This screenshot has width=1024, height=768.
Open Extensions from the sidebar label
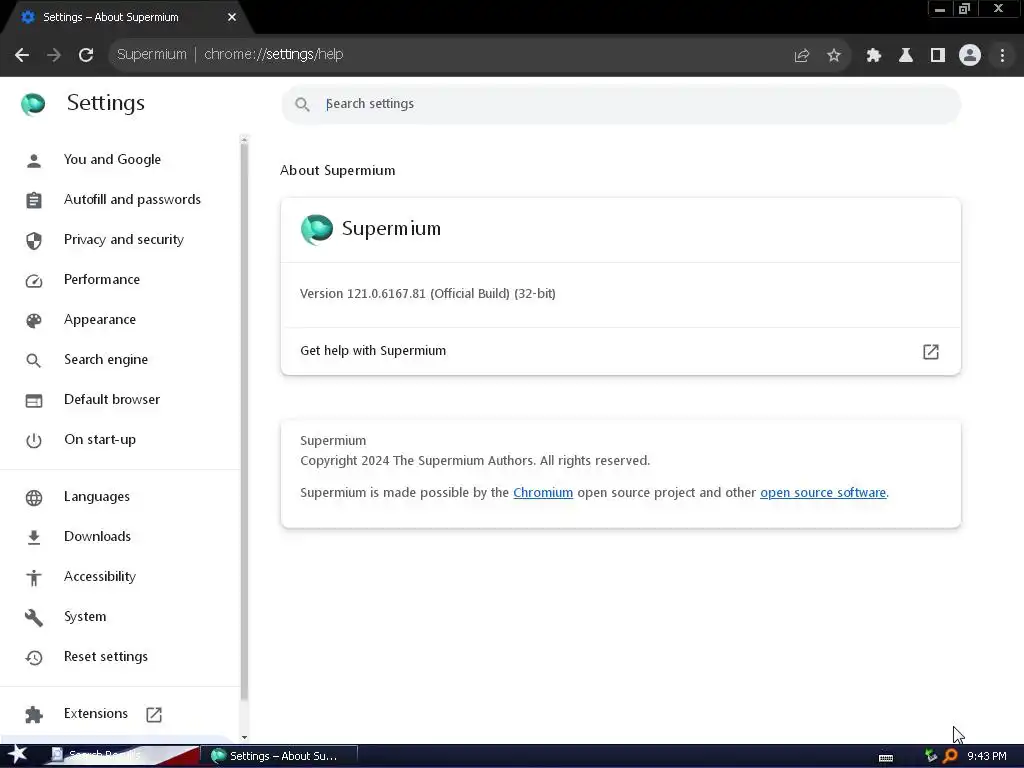pos(96,713)
